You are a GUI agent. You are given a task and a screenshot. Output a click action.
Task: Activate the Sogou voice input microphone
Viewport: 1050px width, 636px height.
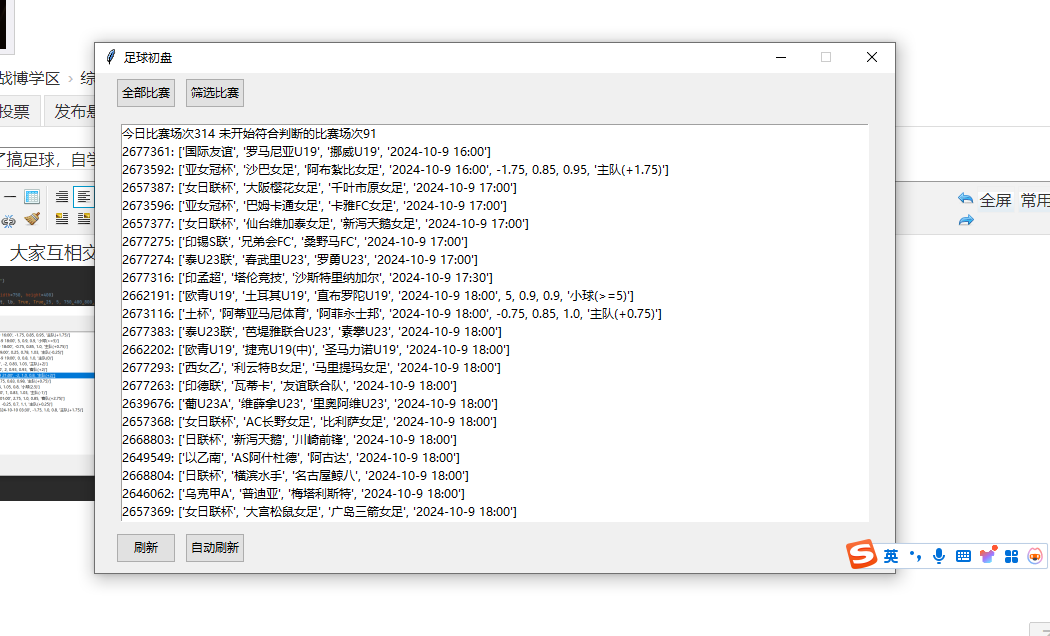click(939, 556)
